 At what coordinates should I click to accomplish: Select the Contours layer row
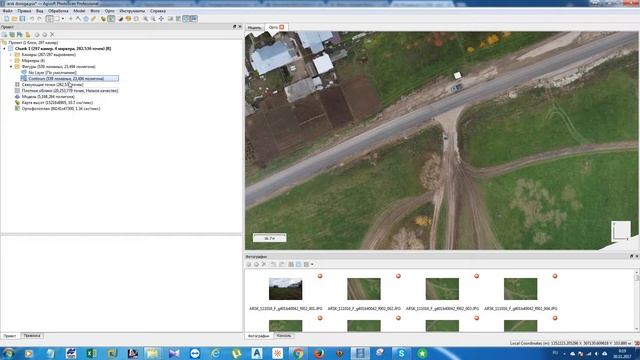[69, 78]
